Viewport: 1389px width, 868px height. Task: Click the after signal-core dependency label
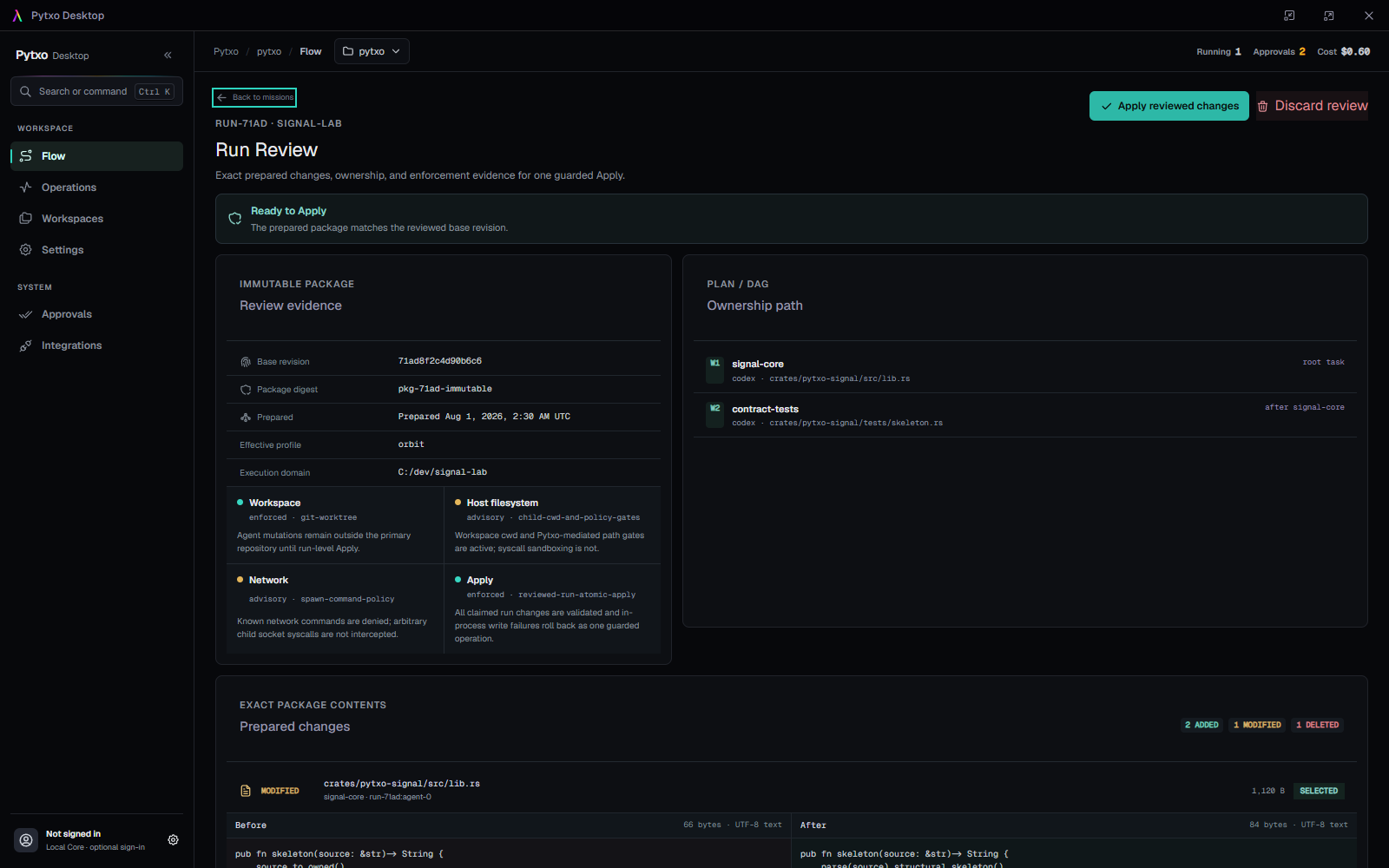(1305, 407)
